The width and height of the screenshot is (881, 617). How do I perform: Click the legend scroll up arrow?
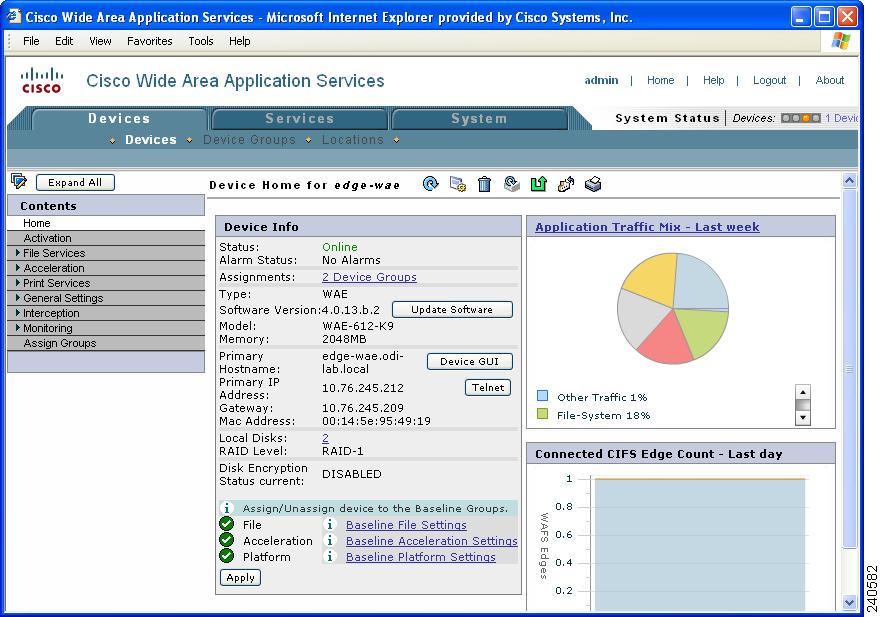[x=803, y=392]
